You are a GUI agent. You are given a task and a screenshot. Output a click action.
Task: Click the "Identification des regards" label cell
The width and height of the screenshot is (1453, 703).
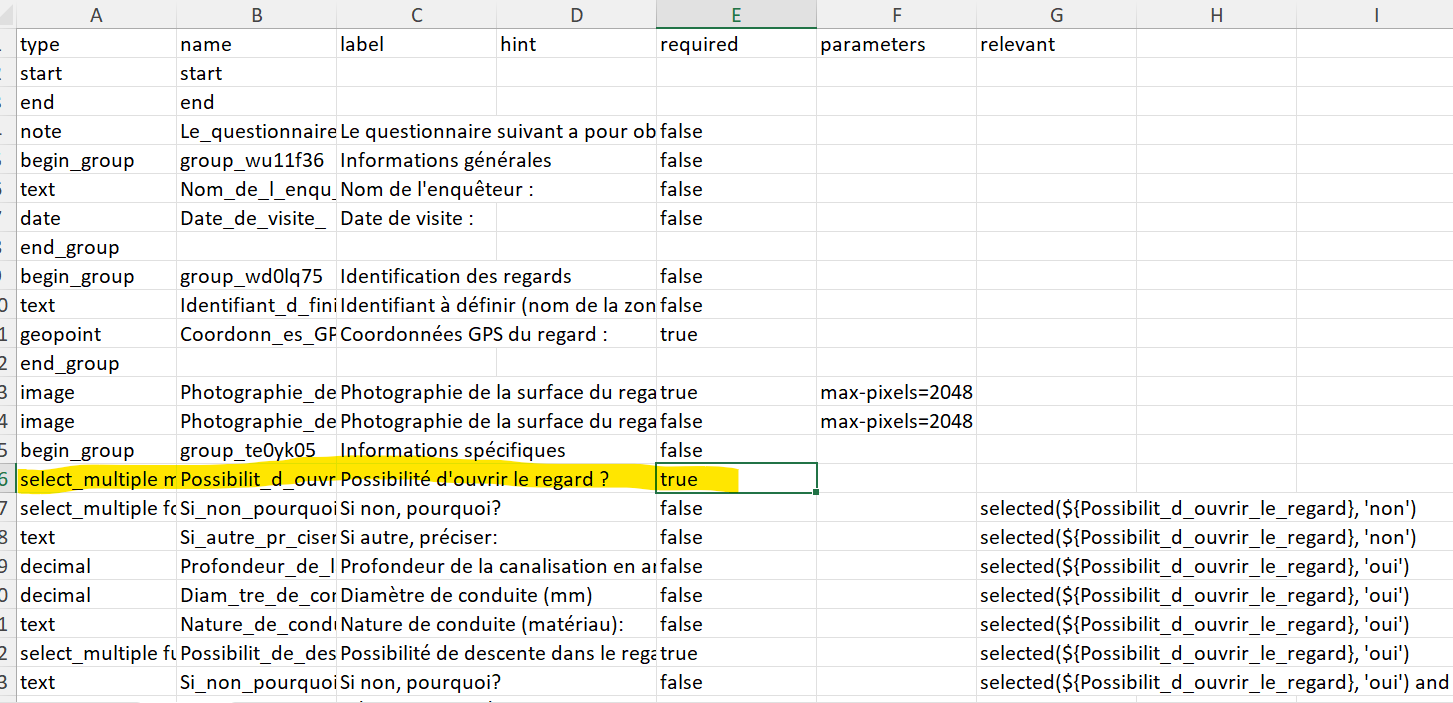456,276
